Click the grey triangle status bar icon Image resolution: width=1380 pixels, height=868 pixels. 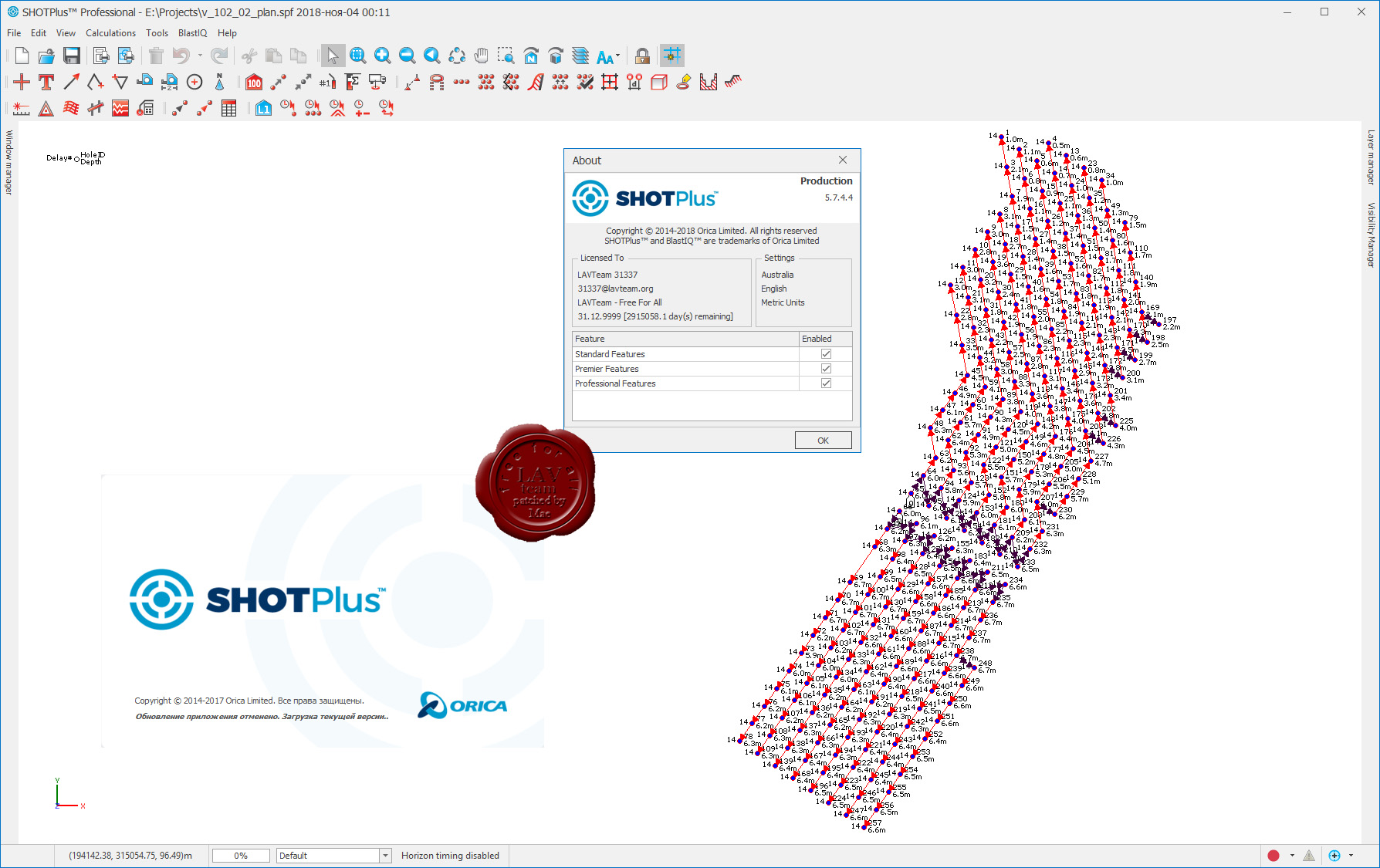point(1309,856)
